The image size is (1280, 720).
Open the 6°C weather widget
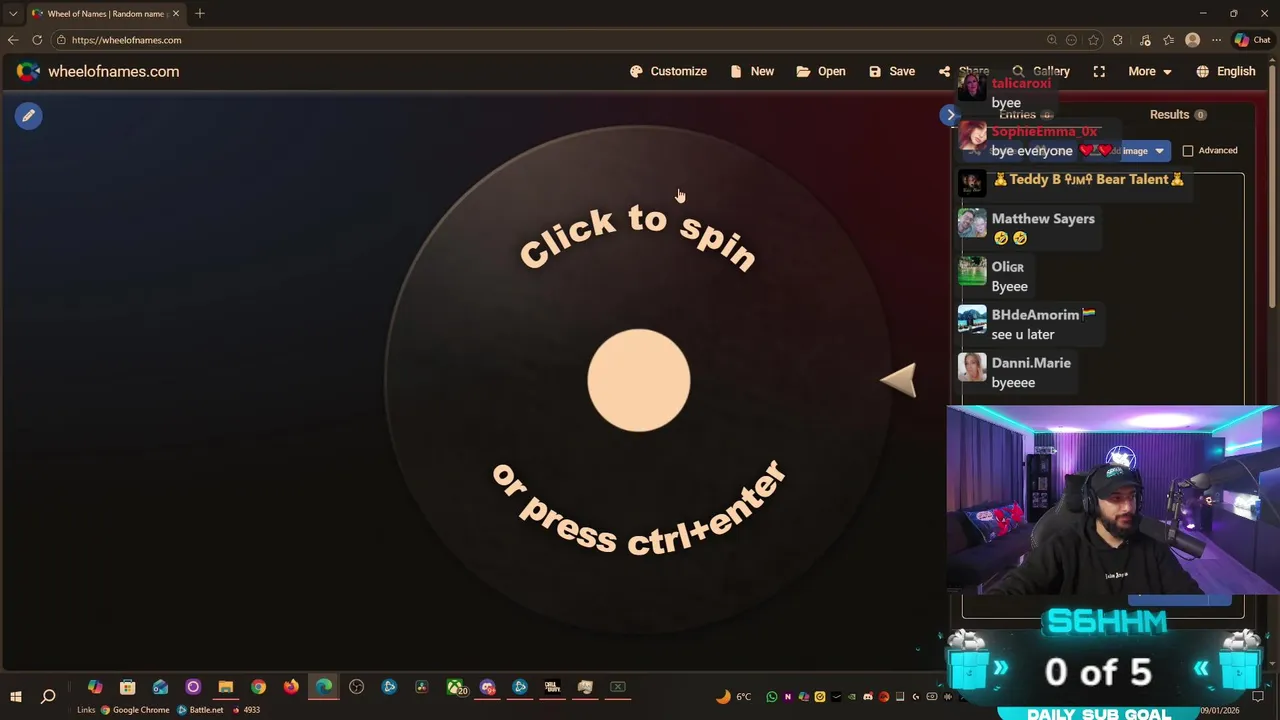coord(734,696)
